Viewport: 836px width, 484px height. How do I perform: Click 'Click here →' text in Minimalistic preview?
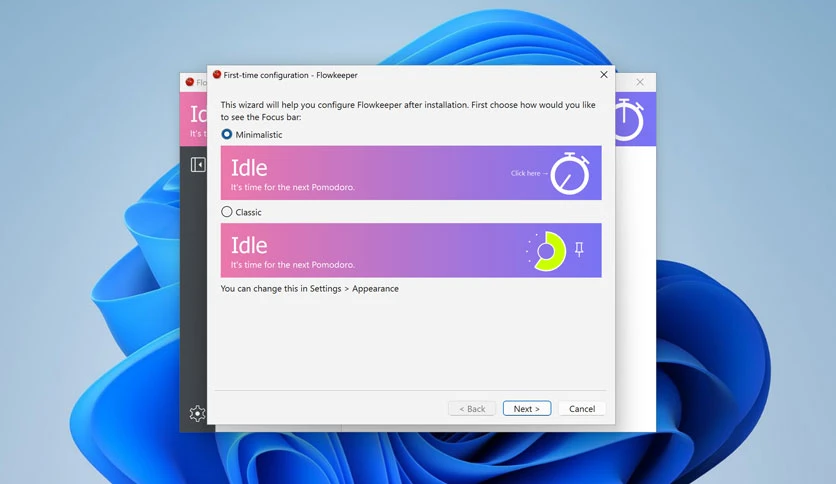[529, 173]
